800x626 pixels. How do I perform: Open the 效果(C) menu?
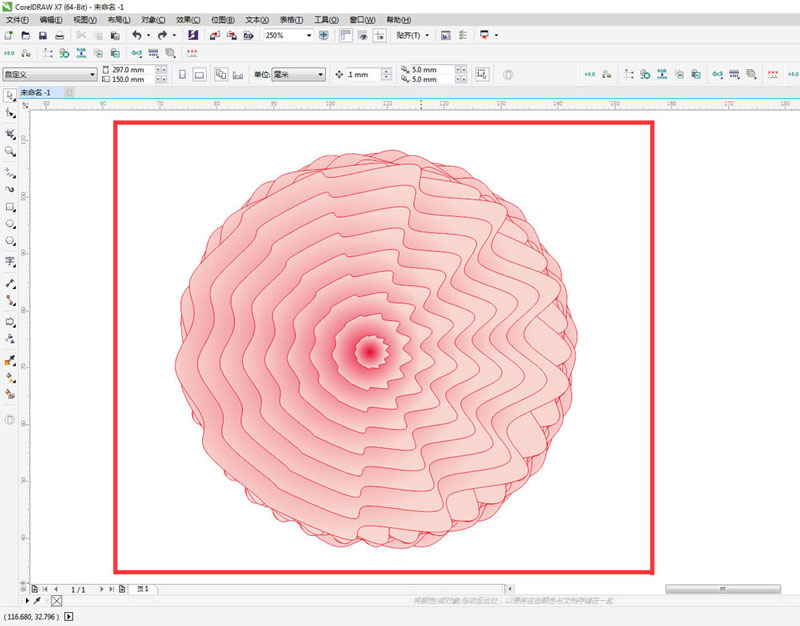188,19
